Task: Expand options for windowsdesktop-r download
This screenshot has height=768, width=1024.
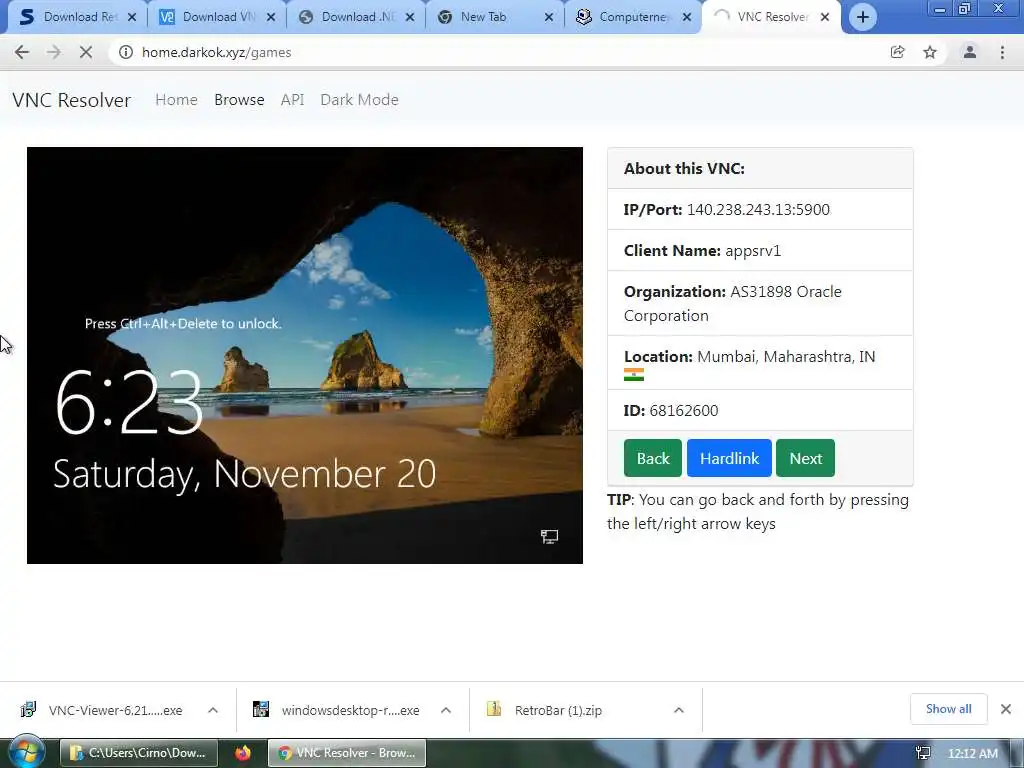Action: 446,710
